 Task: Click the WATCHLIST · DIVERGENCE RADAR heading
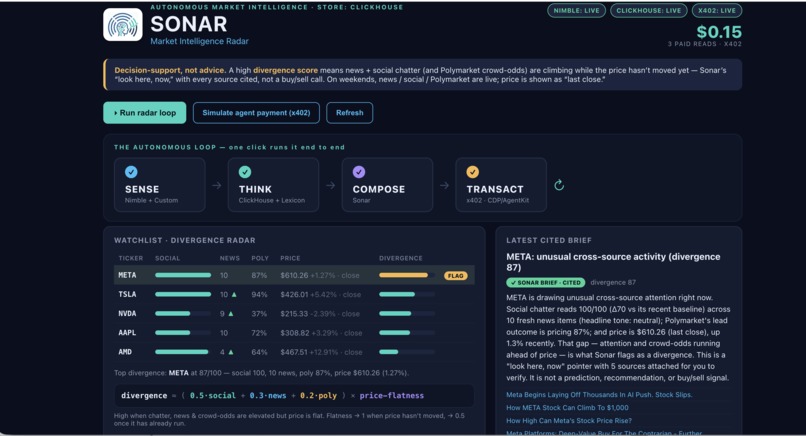[185, 240]
